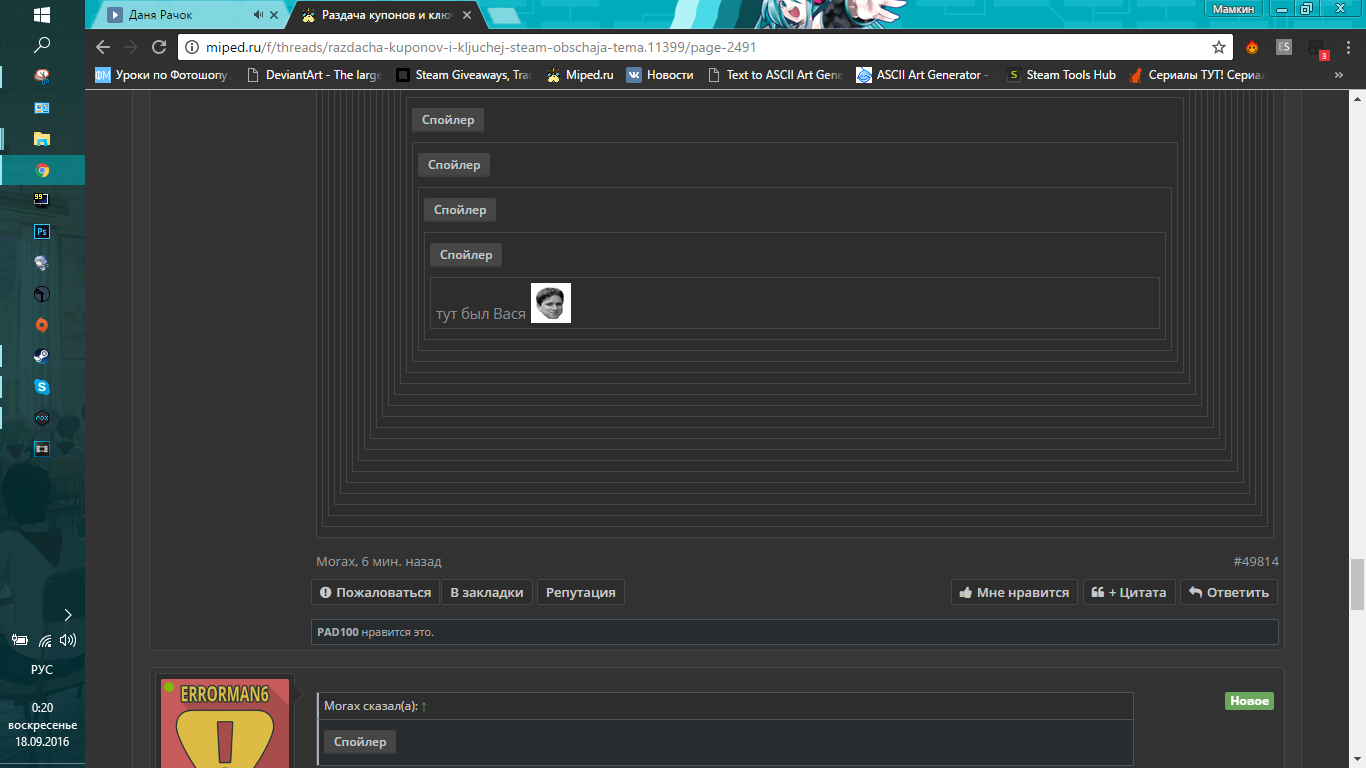Toggle the Спойлер in ERRORMAN6's quoted post
The image size is (1366, 768).
tap(360, 742)
